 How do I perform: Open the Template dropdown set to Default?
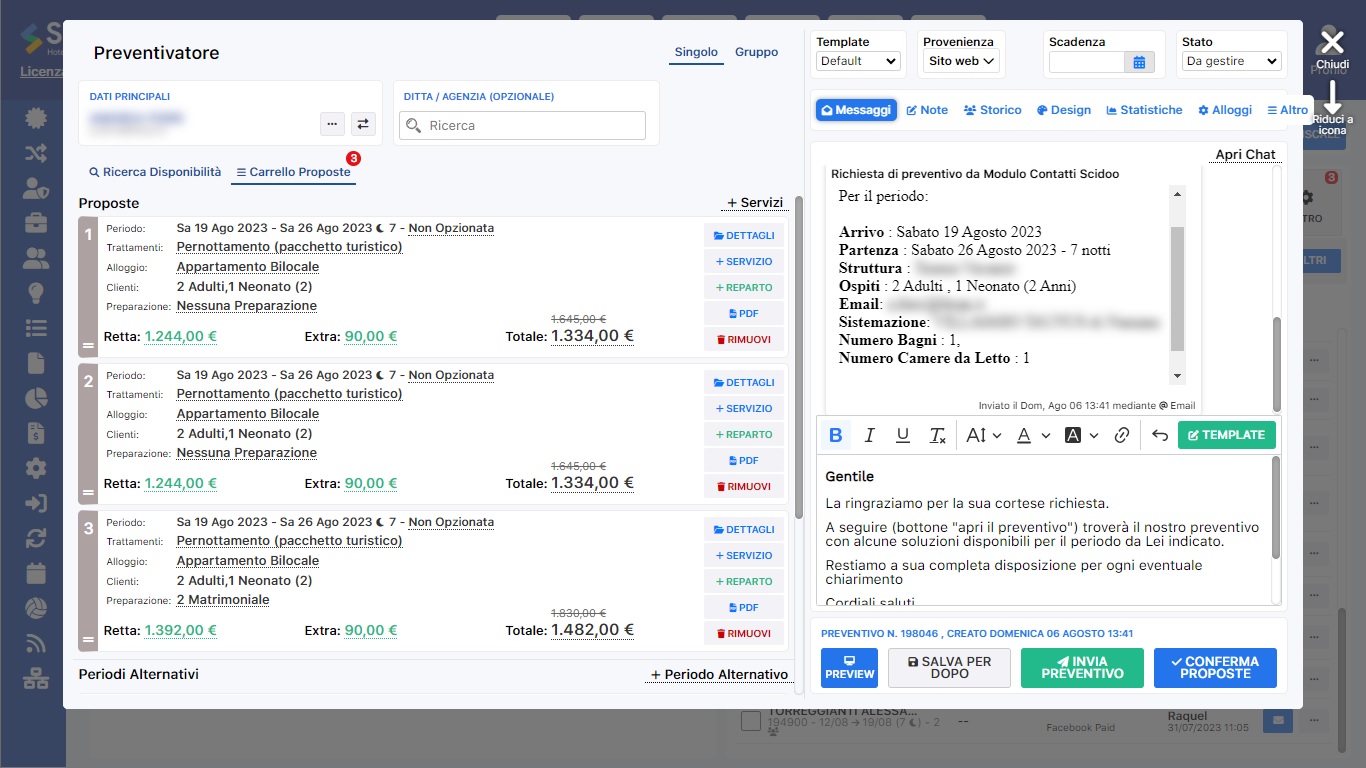858,61
